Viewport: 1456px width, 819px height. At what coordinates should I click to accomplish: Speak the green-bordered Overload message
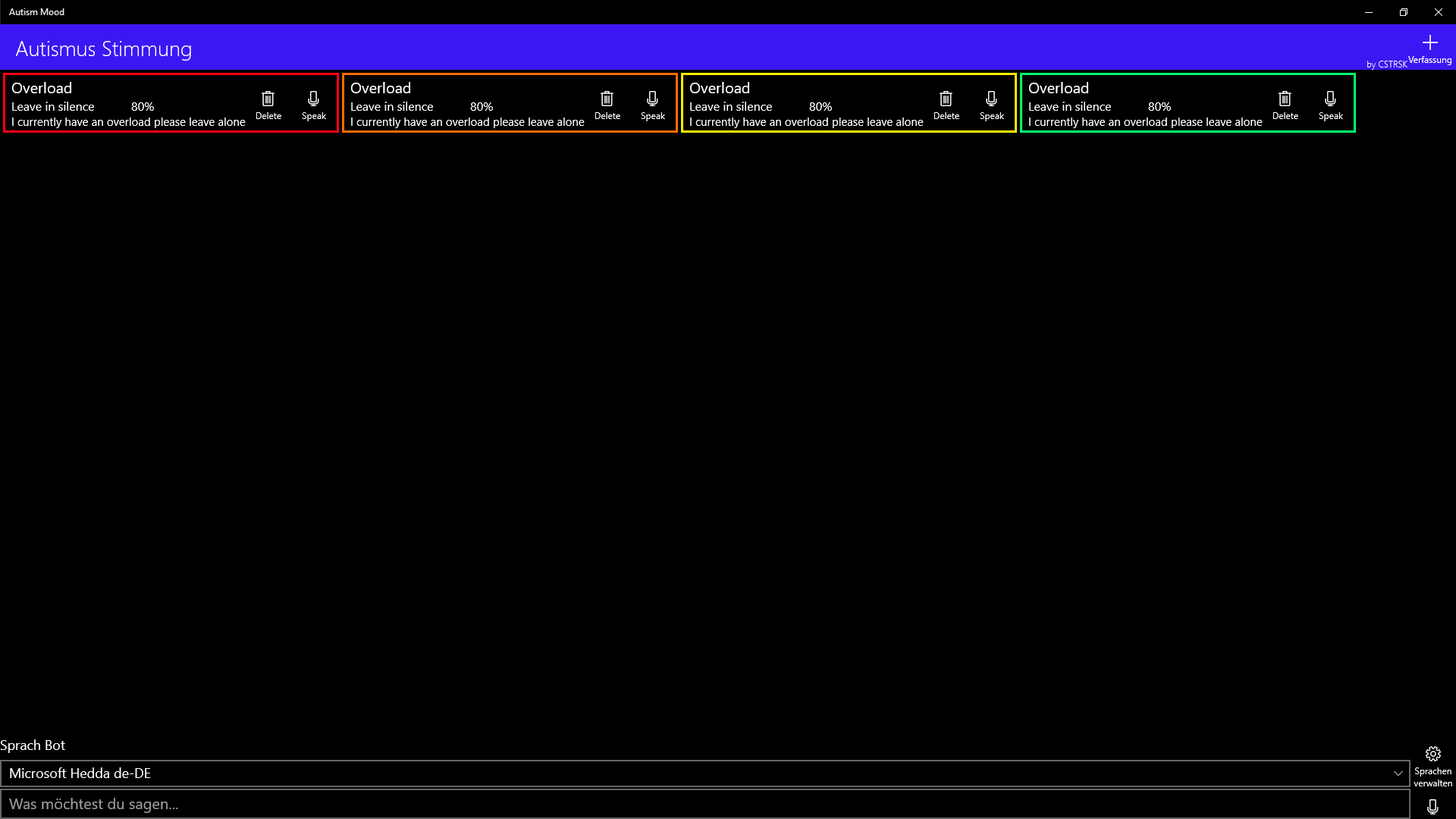pyautogui.click(x=1330, y=105)
